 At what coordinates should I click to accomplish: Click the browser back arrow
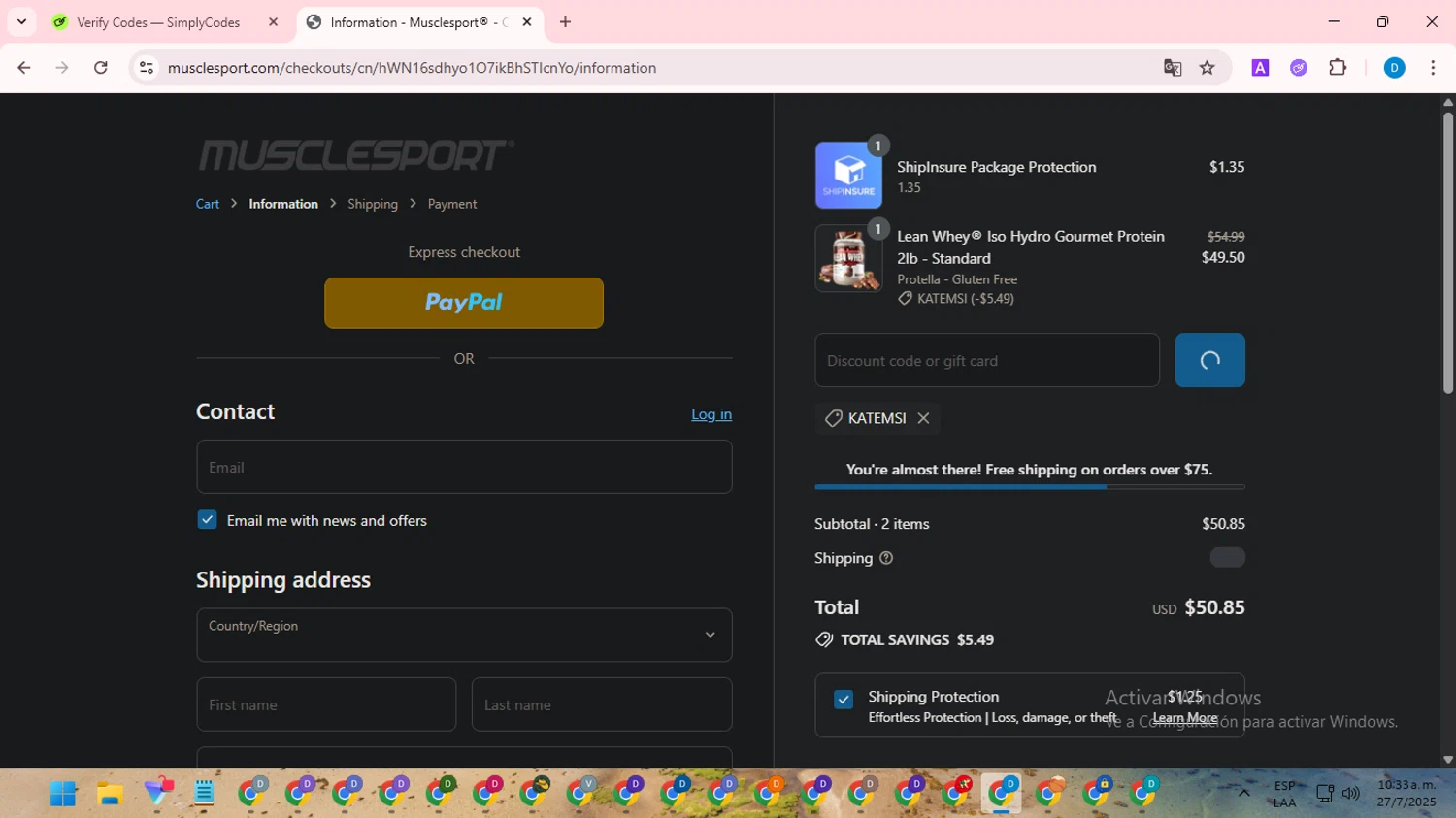[x=24, y=68]
